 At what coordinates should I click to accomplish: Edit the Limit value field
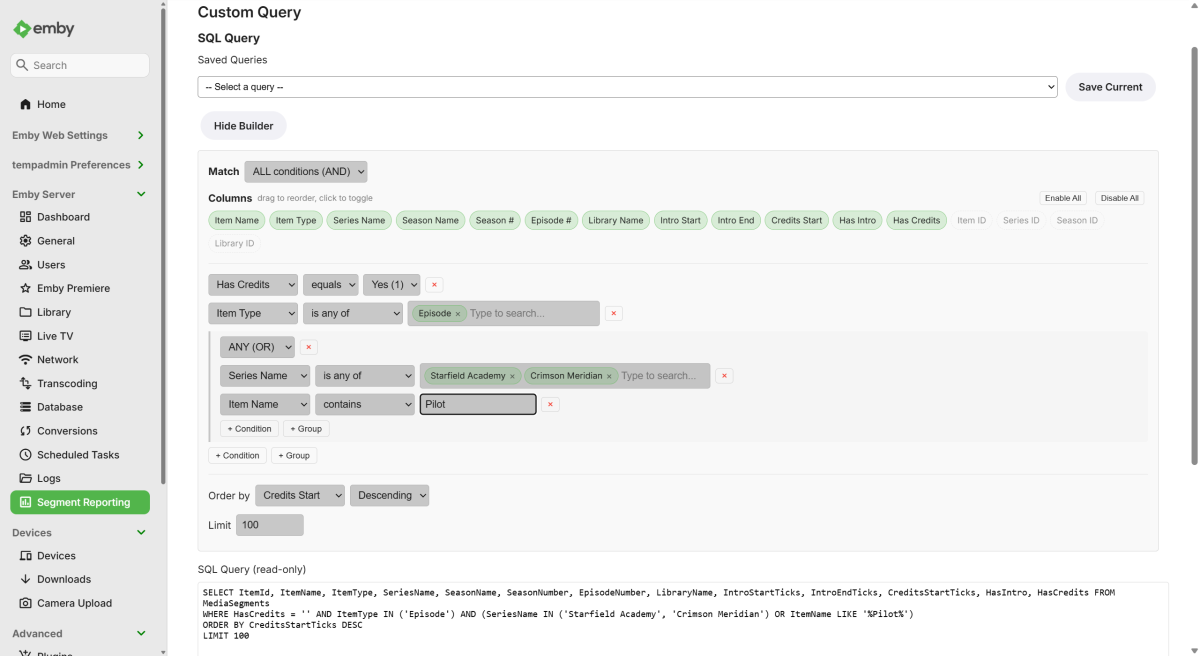tap(269, 524)
